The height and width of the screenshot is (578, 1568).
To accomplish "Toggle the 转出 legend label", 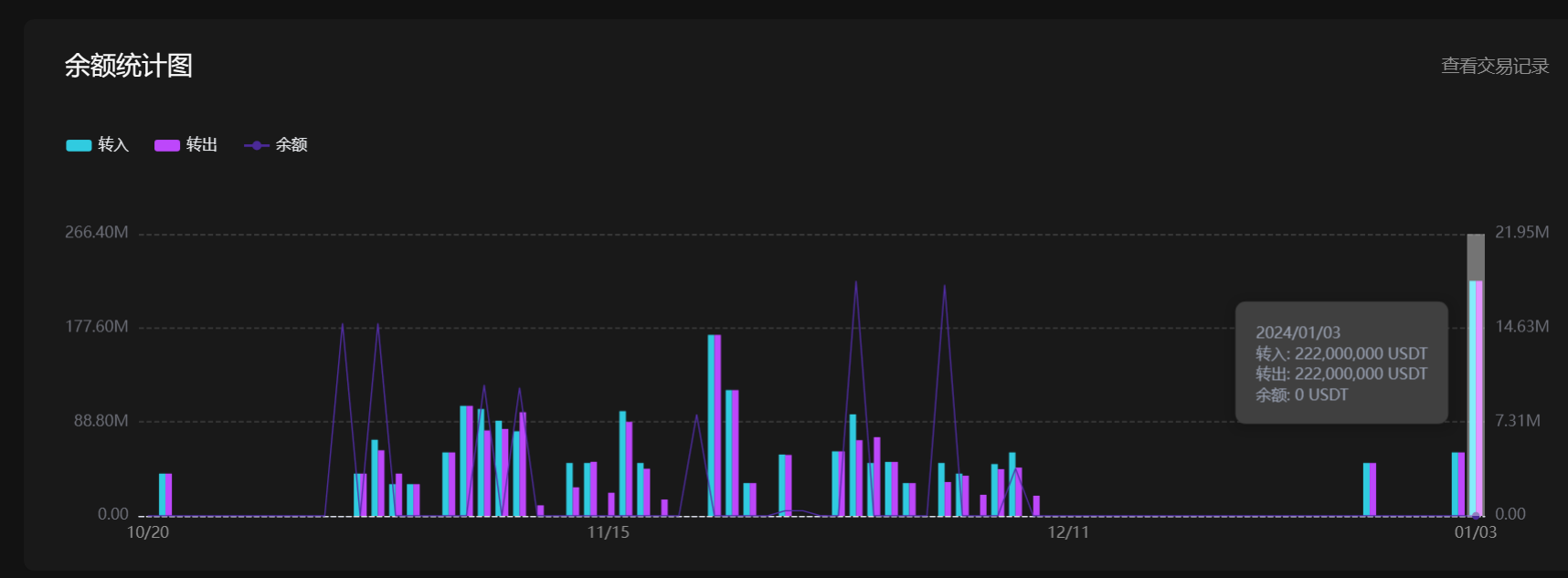I will [202, 145].
